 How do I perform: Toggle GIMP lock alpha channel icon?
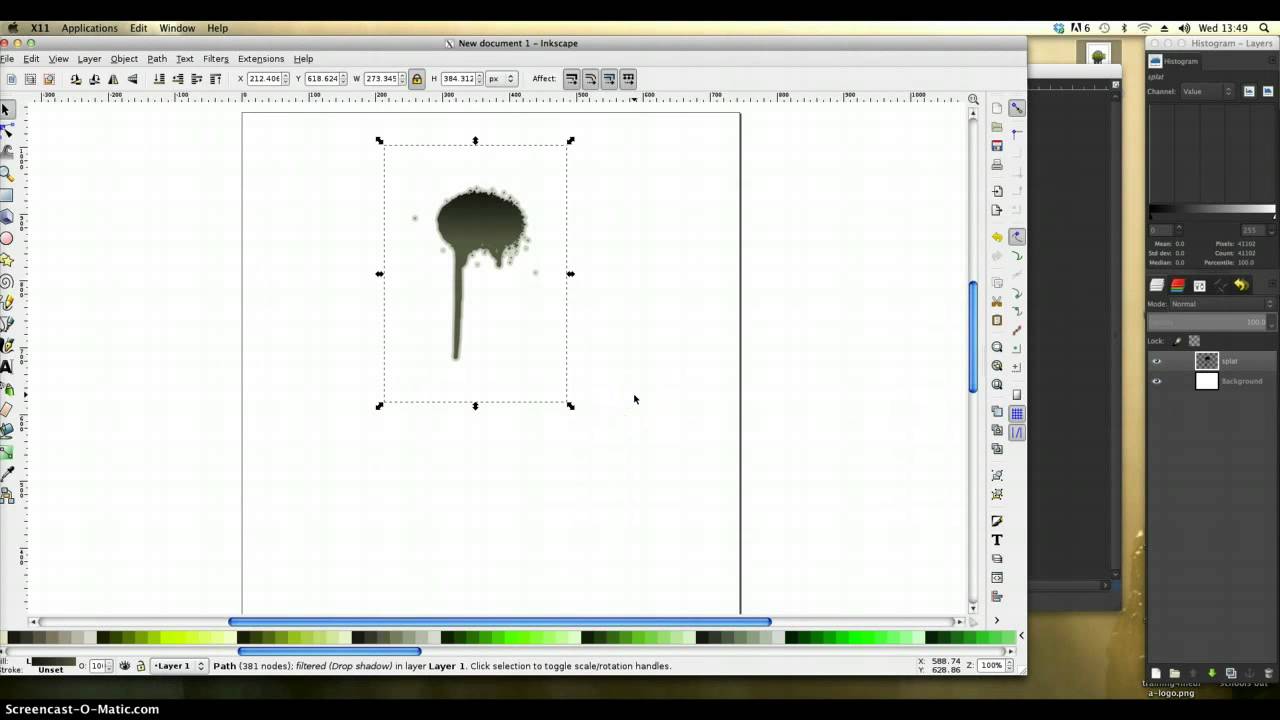click(1194, 341)
